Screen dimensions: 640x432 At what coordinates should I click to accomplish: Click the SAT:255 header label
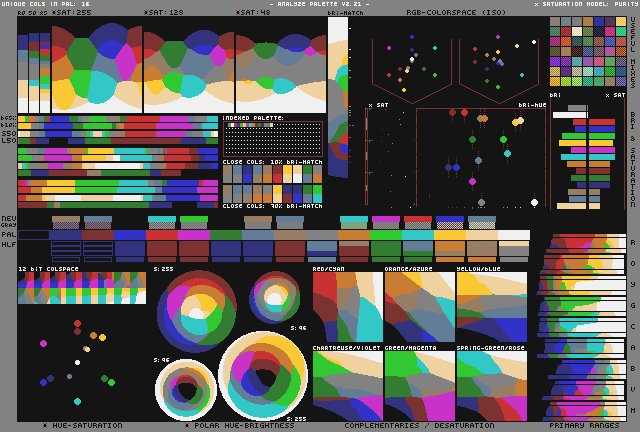click(71, 13)
